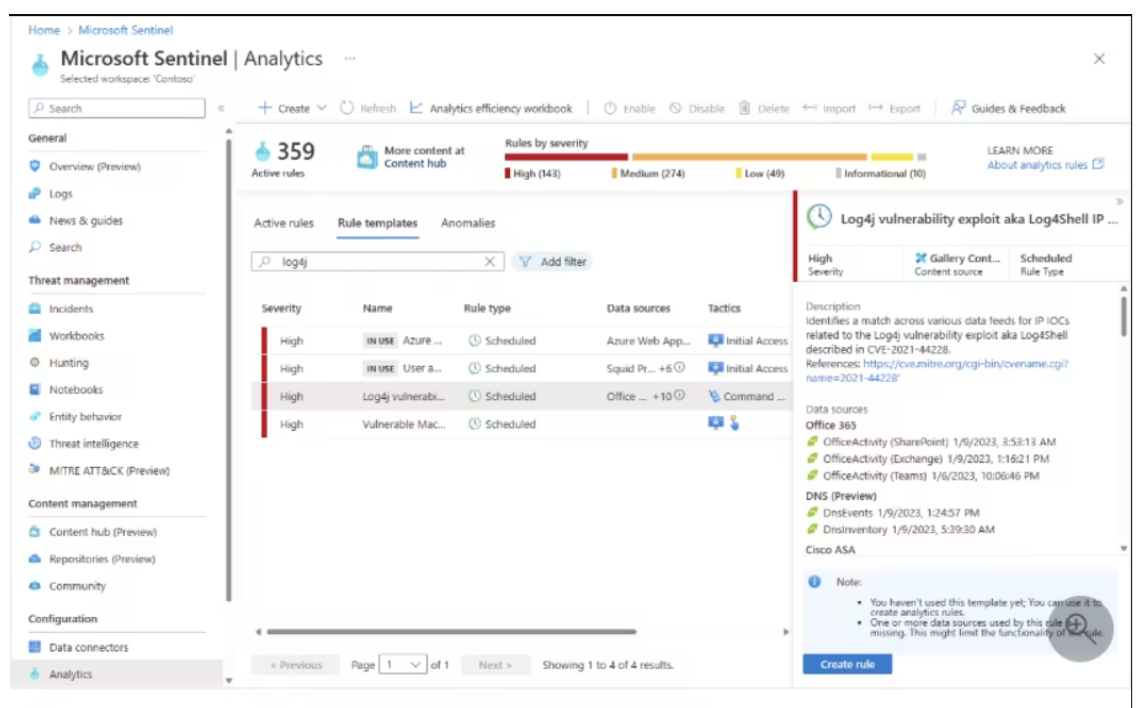
Task: Clear the log4j search text
Action: [489, 261]
